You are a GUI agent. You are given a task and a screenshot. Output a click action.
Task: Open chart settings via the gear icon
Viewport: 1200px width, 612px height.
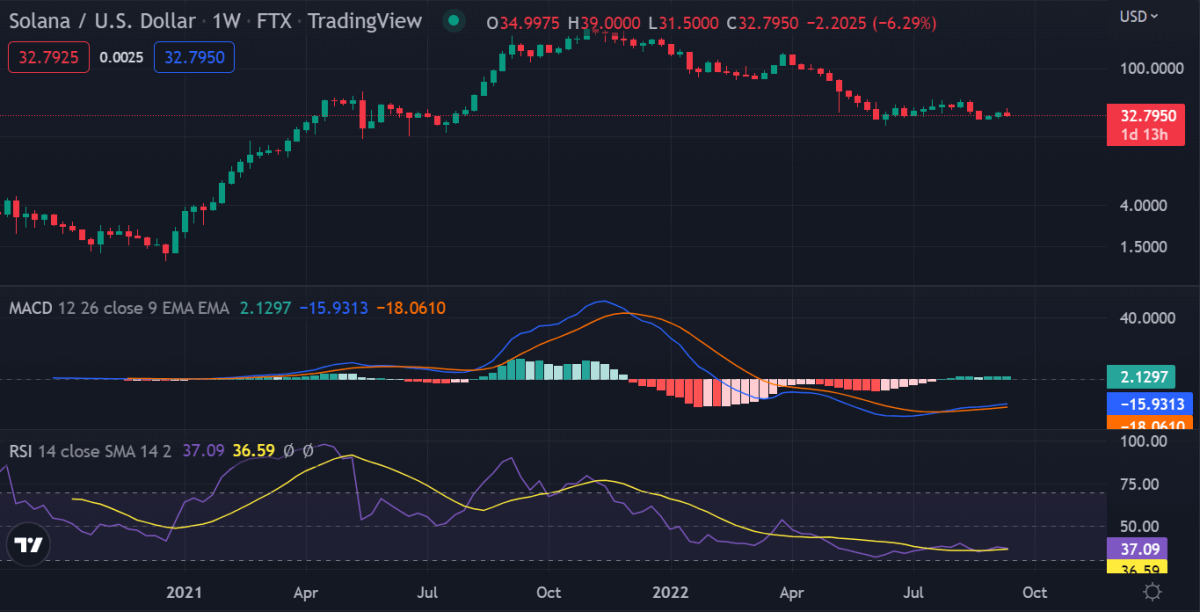point(1152,591)
